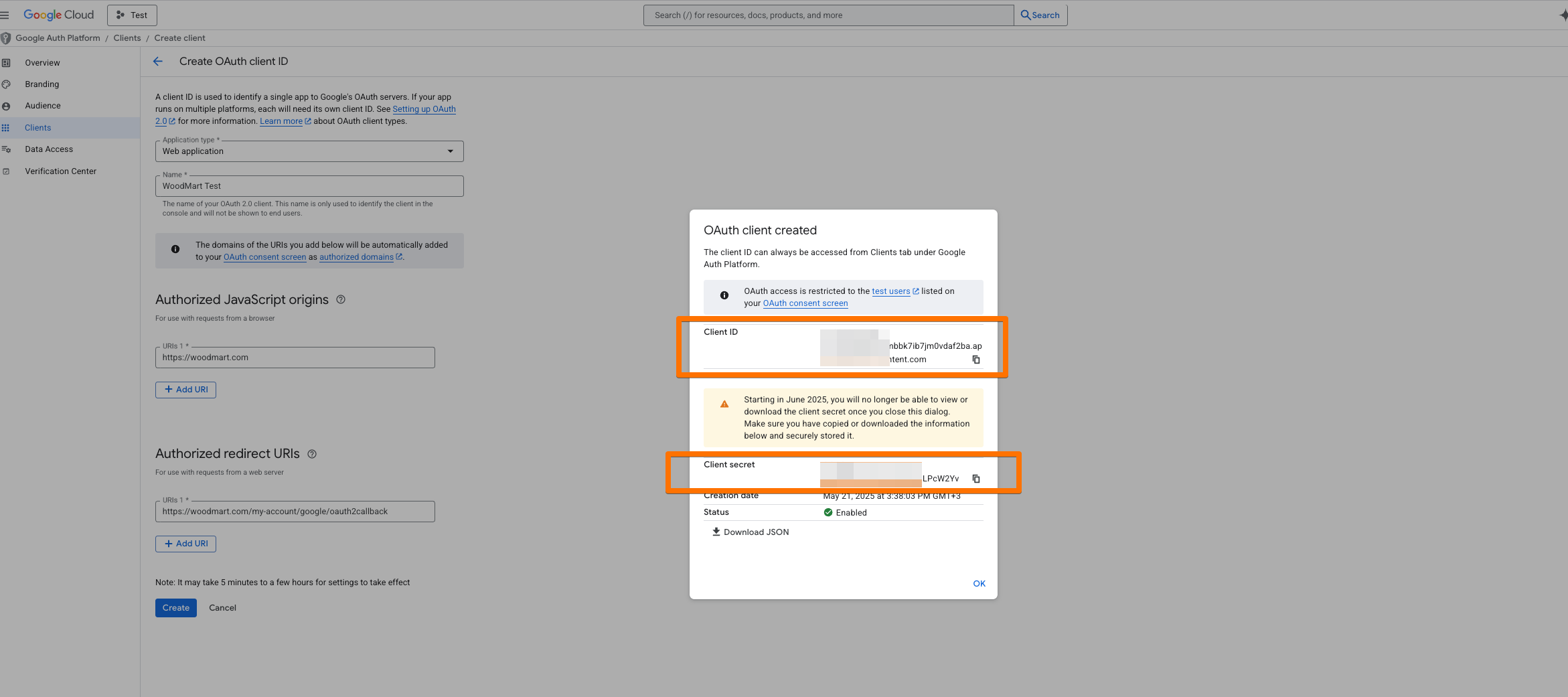Click Add URI under JavaScript origins
The width and height of the screenshot is (1568, 697).
click(185, 390)
